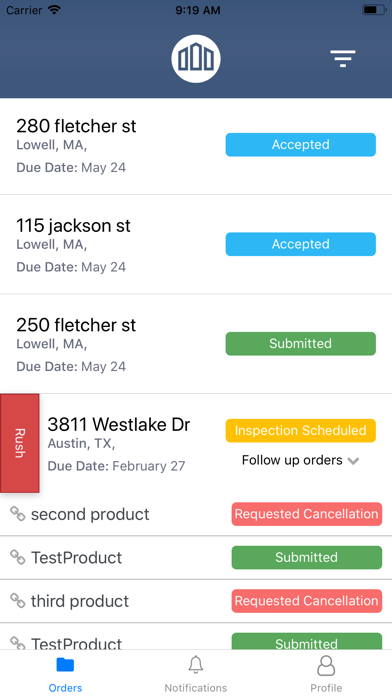The width and height of the screenshot is (392, 696).
Task: Tap link icon beside second product
Action: [x=18, y=514]
